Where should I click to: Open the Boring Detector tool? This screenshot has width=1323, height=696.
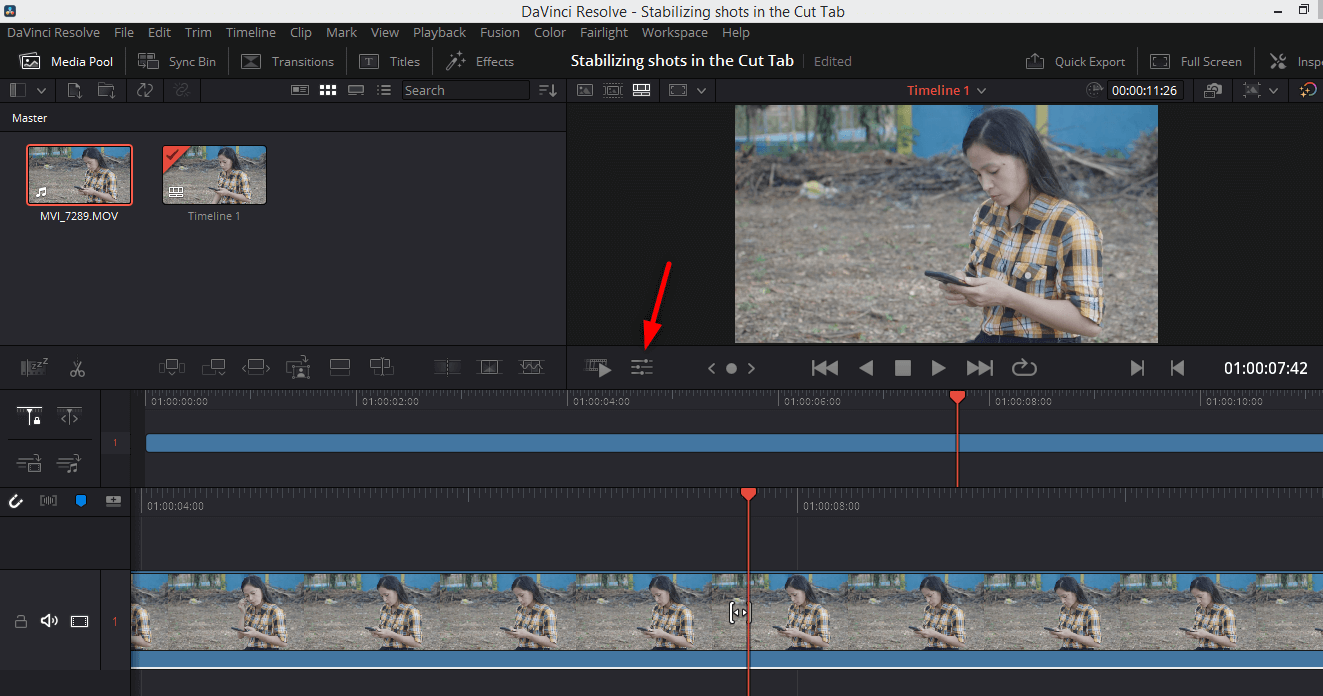(34, 368)
